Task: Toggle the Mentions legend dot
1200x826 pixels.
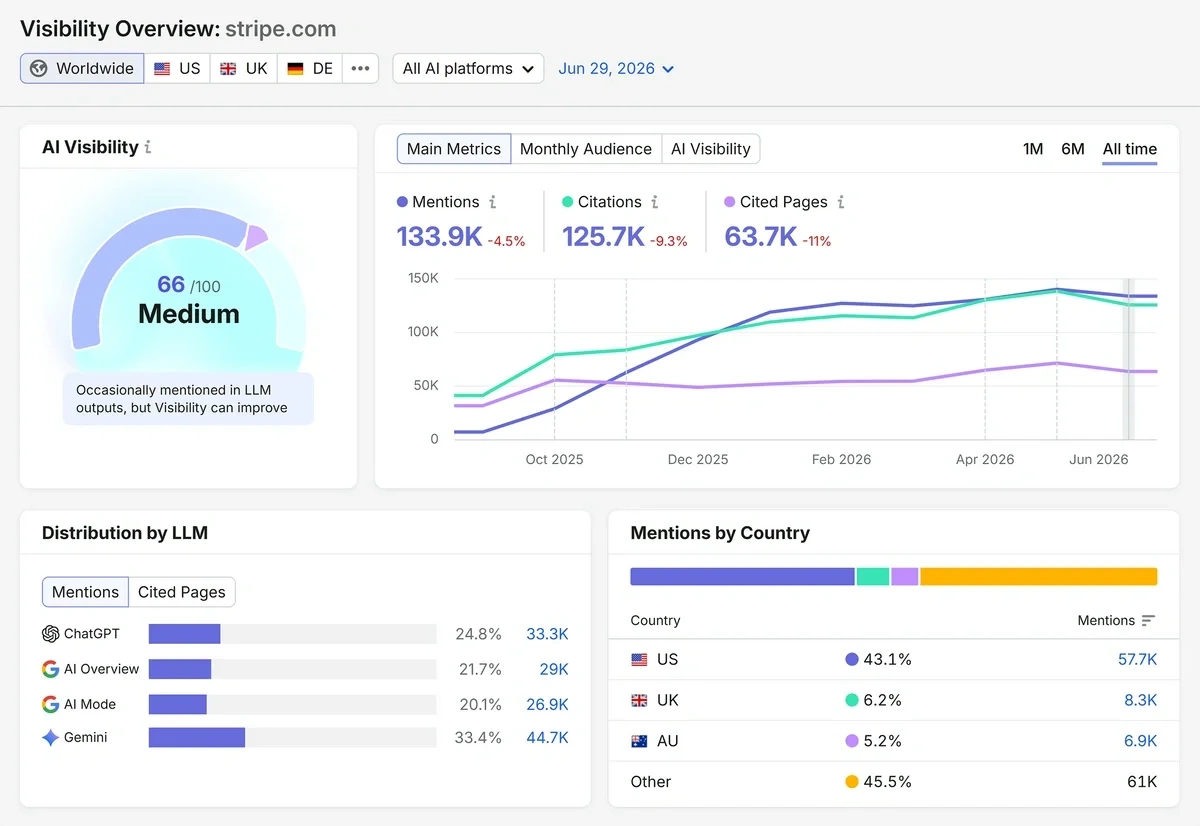Action: 402,202
